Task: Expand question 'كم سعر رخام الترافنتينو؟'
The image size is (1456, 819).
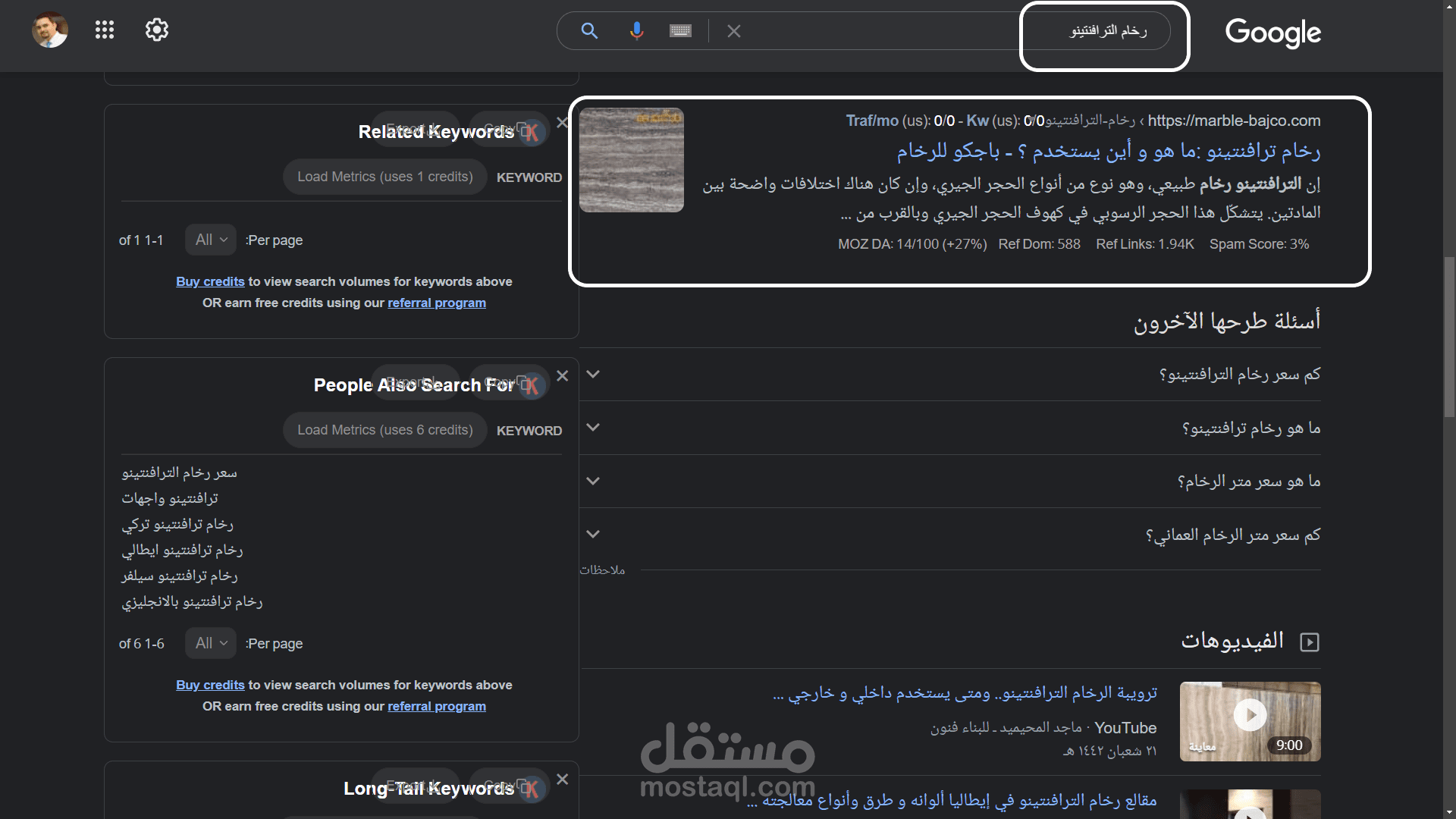Action: coord(1239,375)
